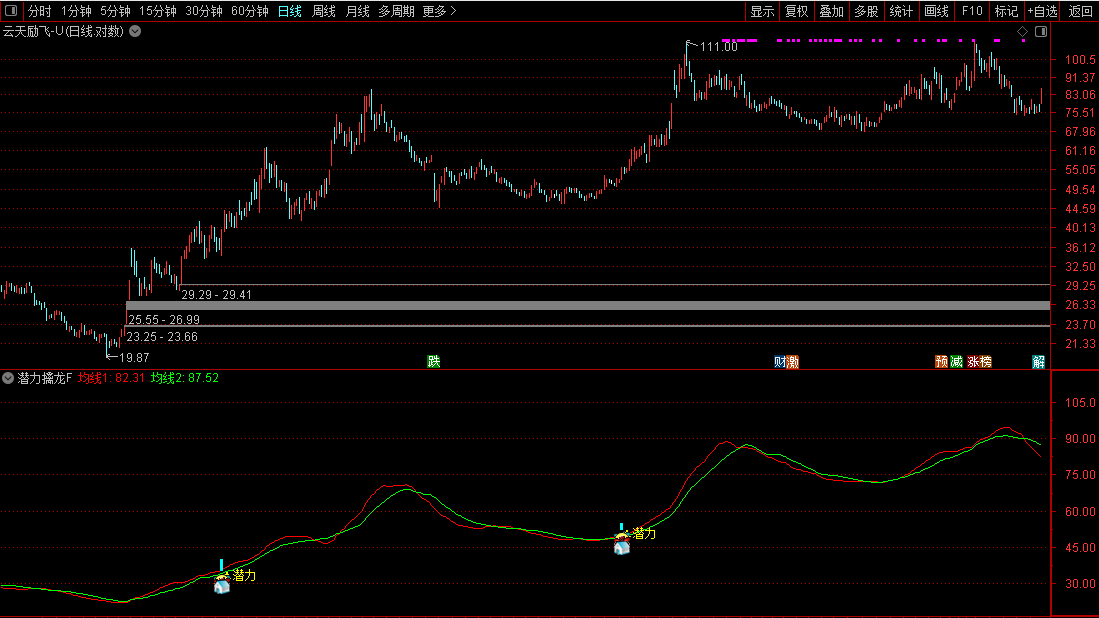Viewport: 1099px width, 618px height.
Task: Expand the 潜力擒龙F indicator dropdown
Action: click(x=8, y=378)
